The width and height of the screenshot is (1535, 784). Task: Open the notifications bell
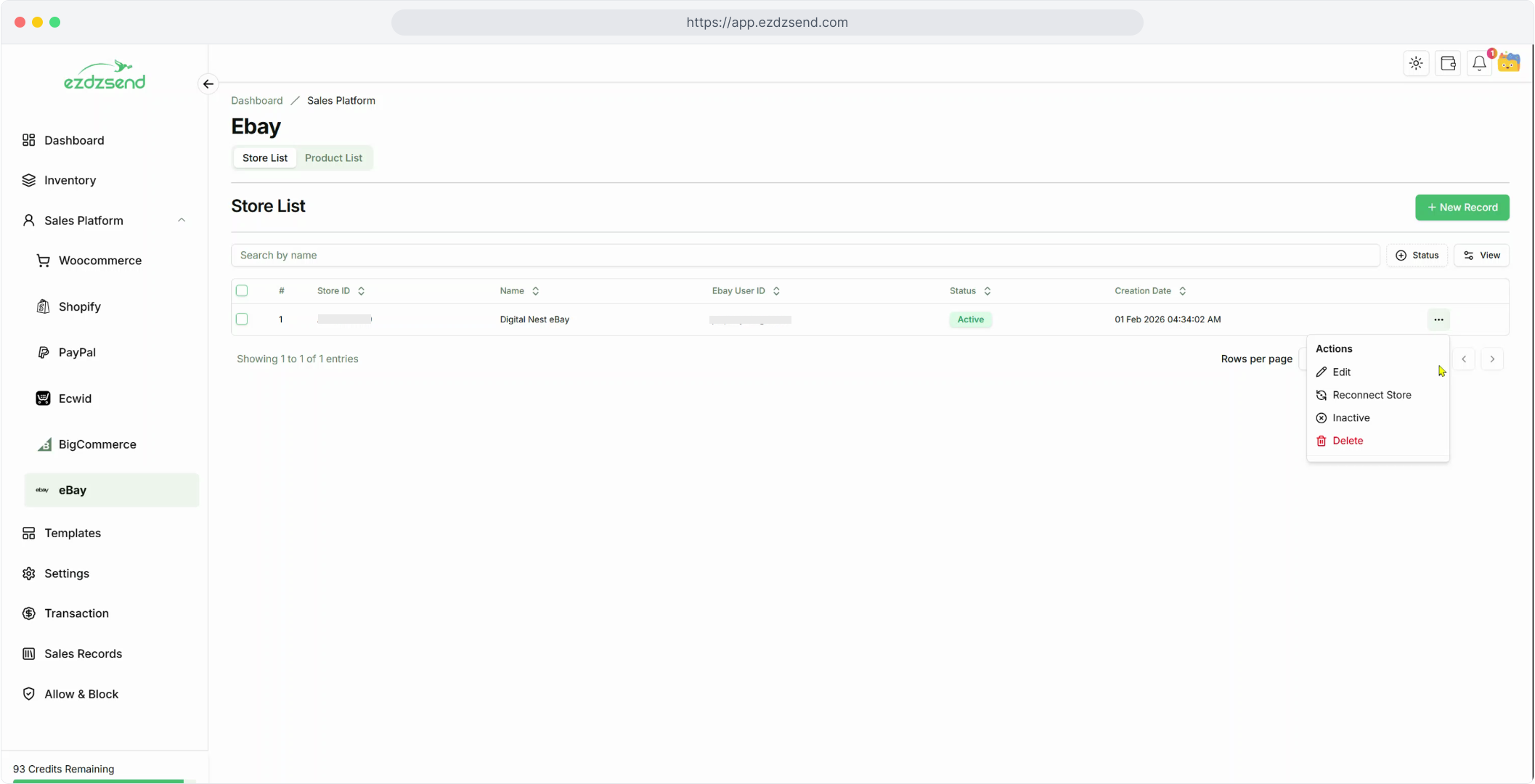click(1479, 63)
